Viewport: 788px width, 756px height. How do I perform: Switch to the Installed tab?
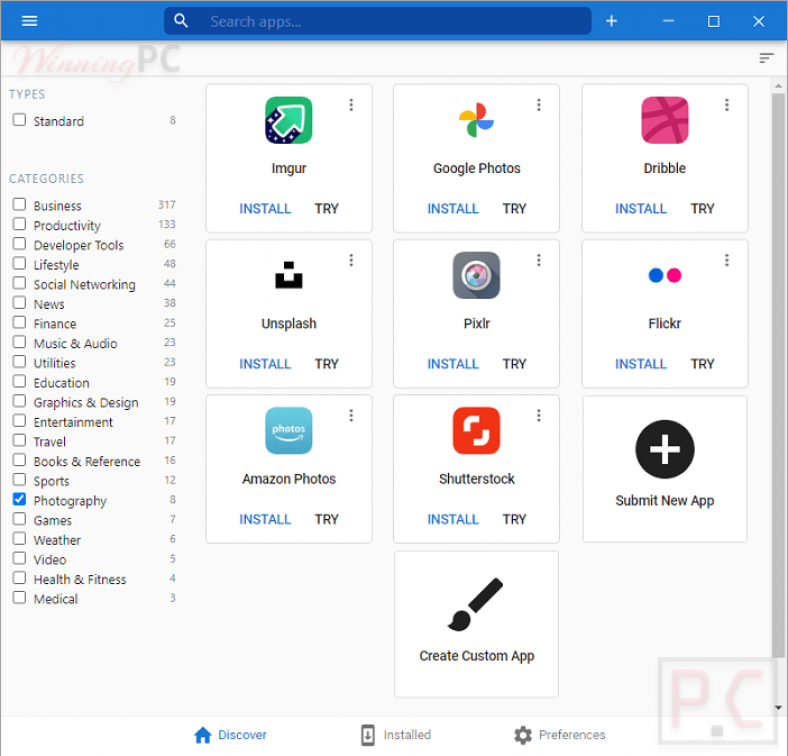(x=396, y=735)
